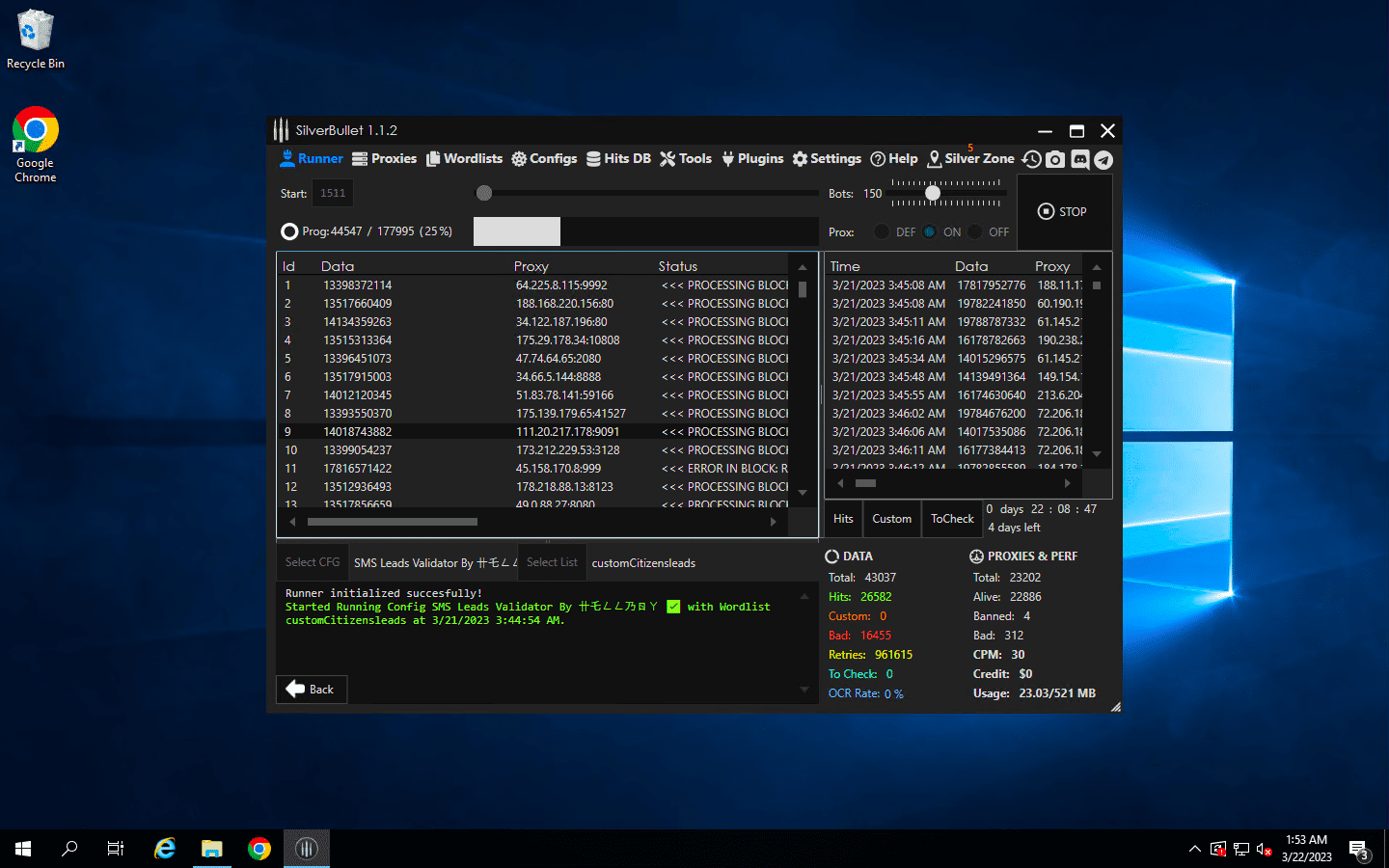Select bot row 9 with data 14018743882
Viewport: 1389px width, 868px height.
[x=533, y=432]
